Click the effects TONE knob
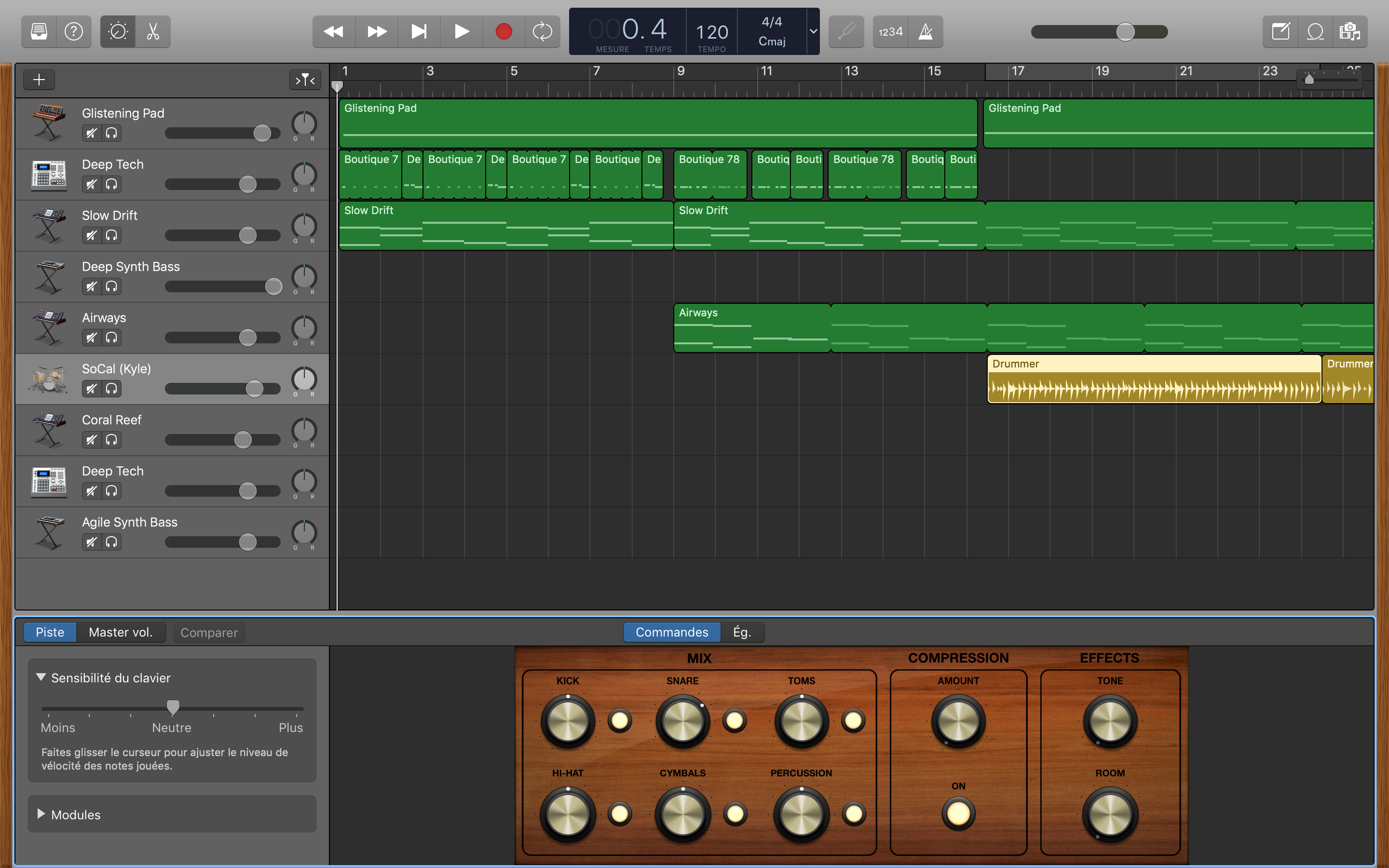The image size is (1389, 868). click(x=1110, y=721)
